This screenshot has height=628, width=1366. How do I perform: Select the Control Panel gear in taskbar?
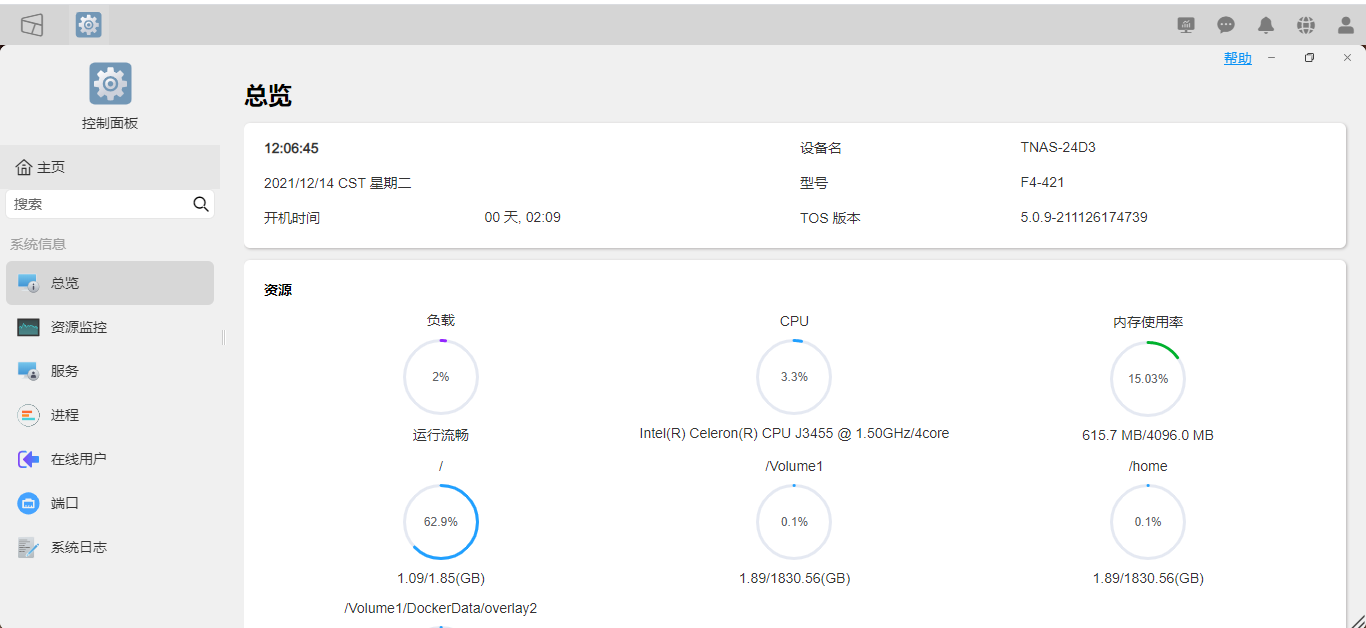pyautogui.click(x=89, y=25)
